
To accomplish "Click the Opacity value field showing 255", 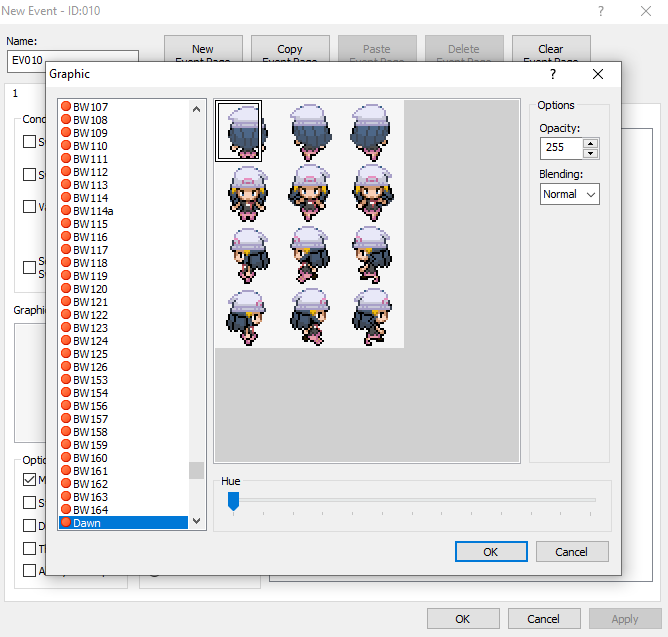I will 561,148.
